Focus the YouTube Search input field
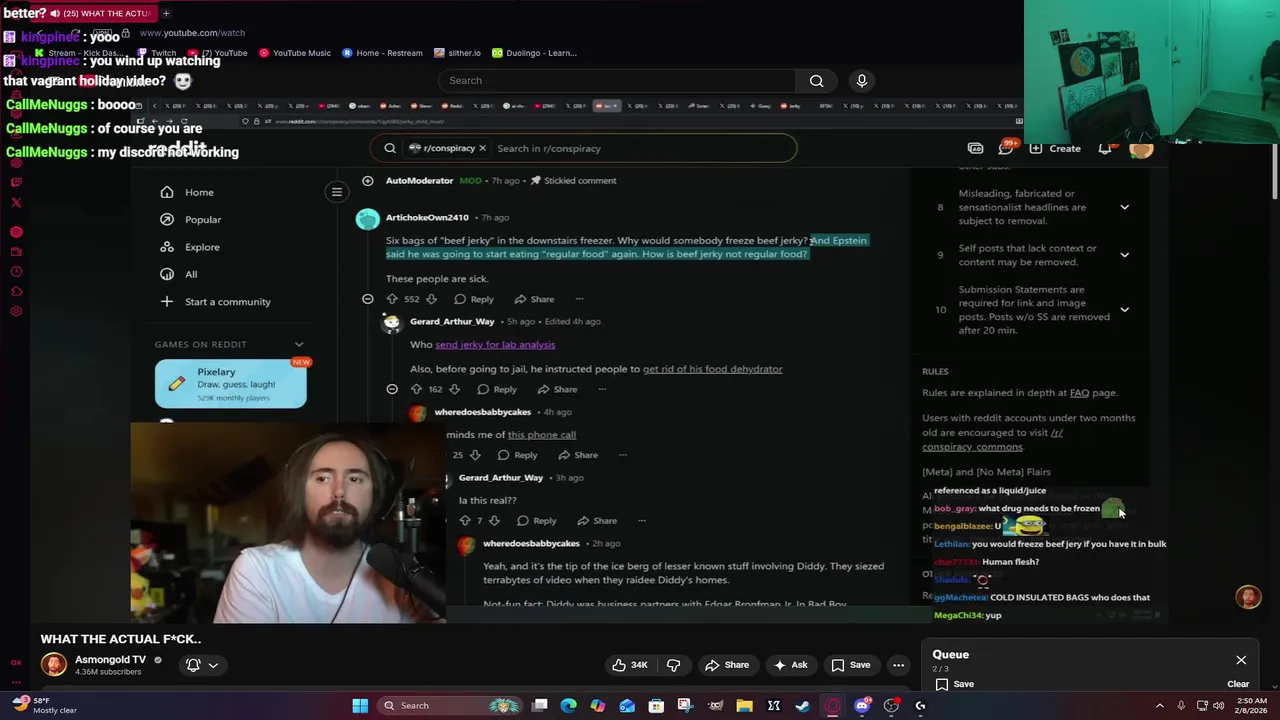 (617, 81)
